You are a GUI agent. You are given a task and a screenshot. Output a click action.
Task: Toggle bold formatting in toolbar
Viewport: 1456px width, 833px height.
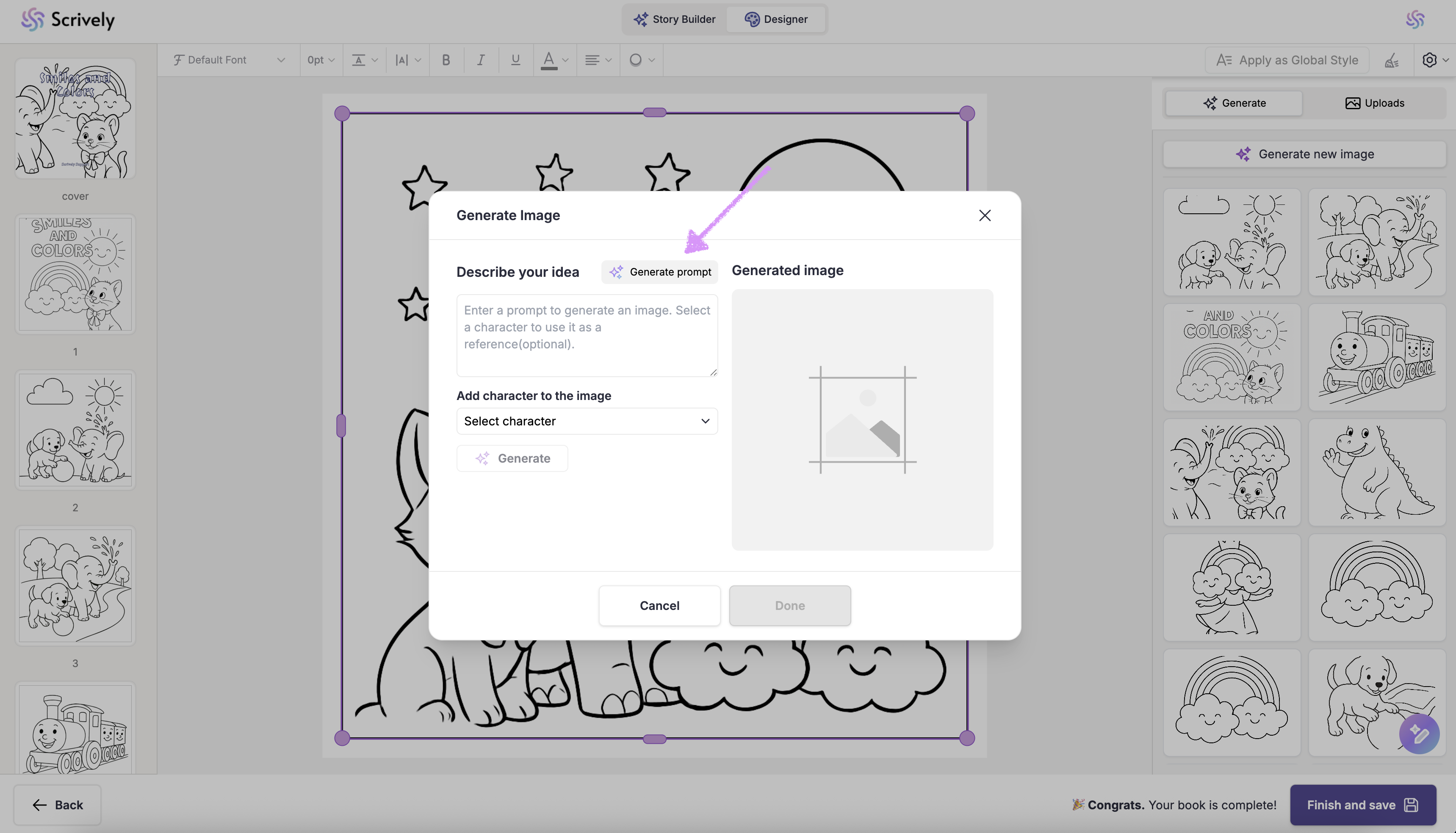coord(446,60)
